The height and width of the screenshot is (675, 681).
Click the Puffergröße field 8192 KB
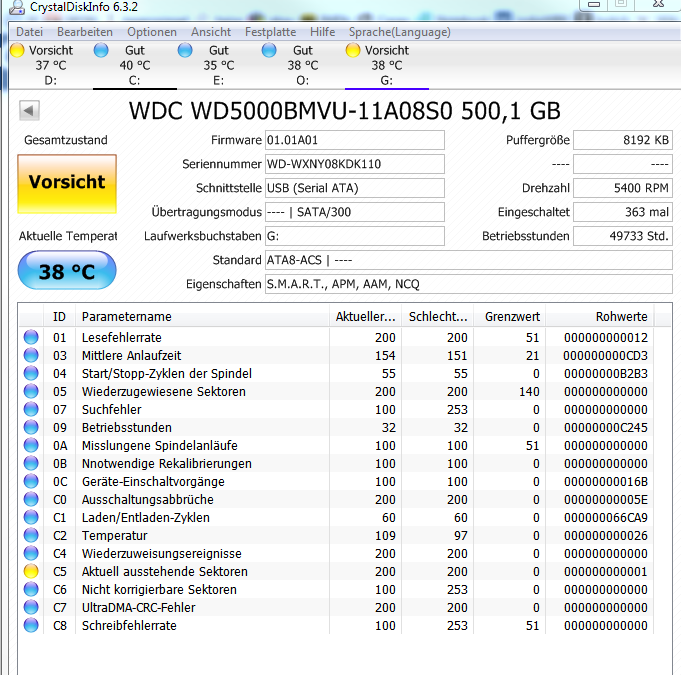(623, 140)
